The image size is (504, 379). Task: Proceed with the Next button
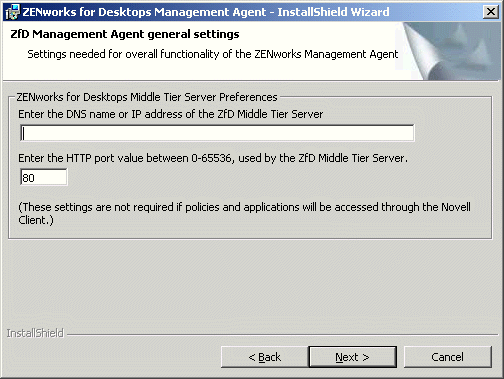tap(353, 357)
